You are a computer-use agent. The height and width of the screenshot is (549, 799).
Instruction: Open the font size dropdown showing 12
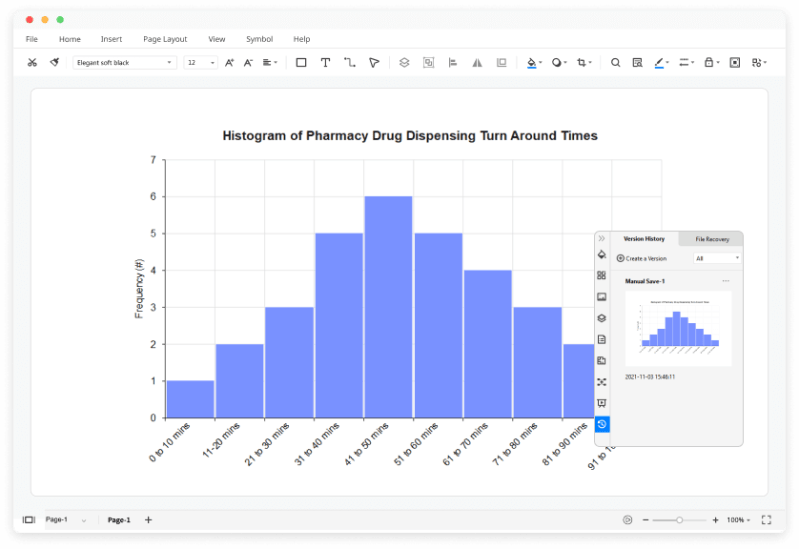coord(201,62)
